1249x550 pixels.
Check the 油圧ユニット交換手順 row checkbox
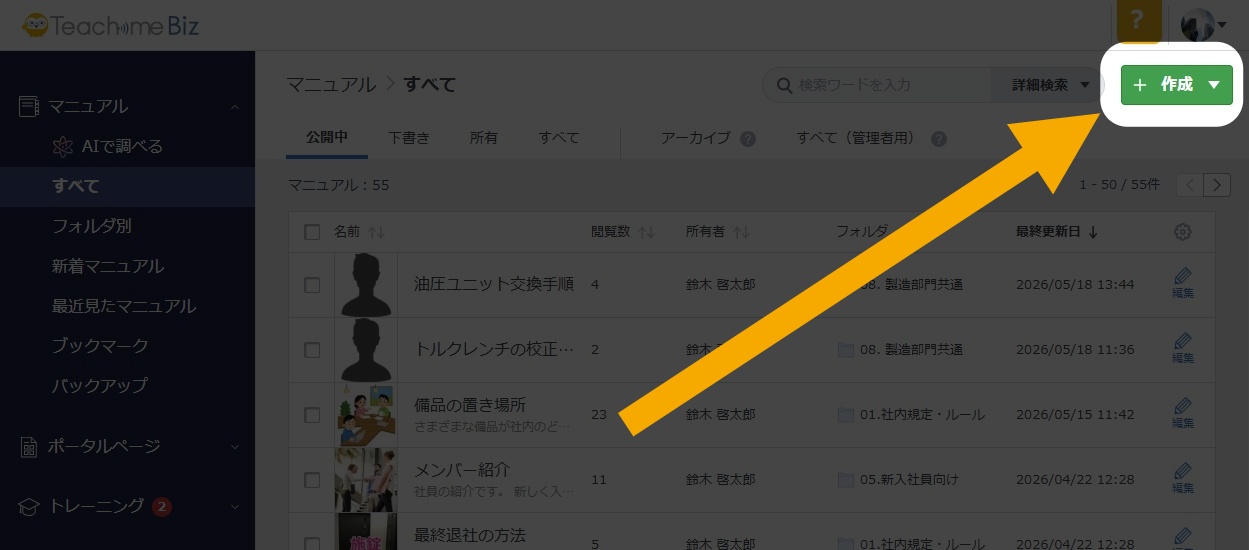tap(312, 285)
